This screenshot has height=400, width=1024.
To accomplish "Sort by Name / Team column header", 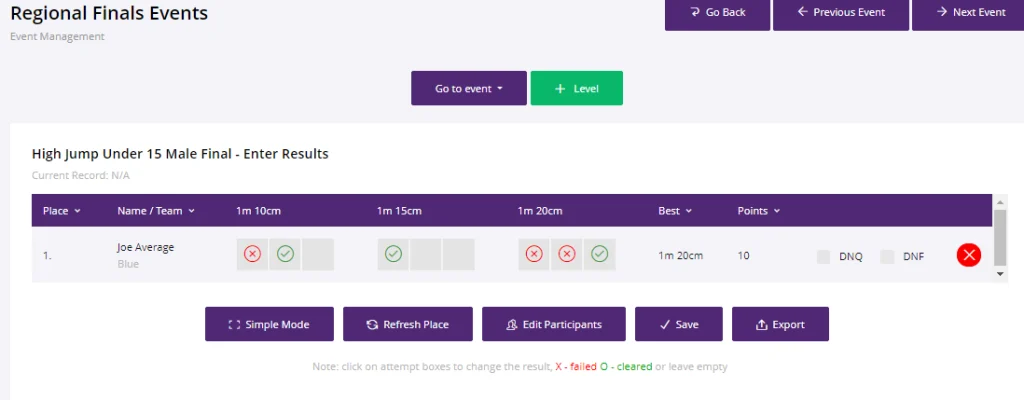I will [156, 211].
